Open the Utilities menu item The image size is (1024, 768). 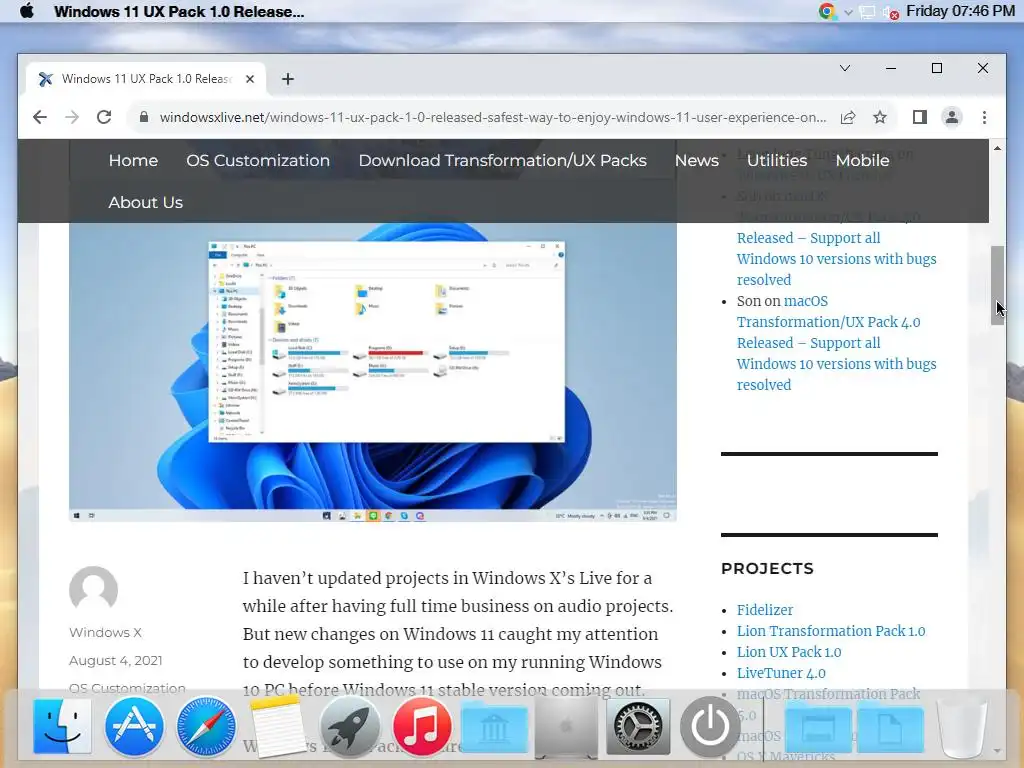pos(776,161)
